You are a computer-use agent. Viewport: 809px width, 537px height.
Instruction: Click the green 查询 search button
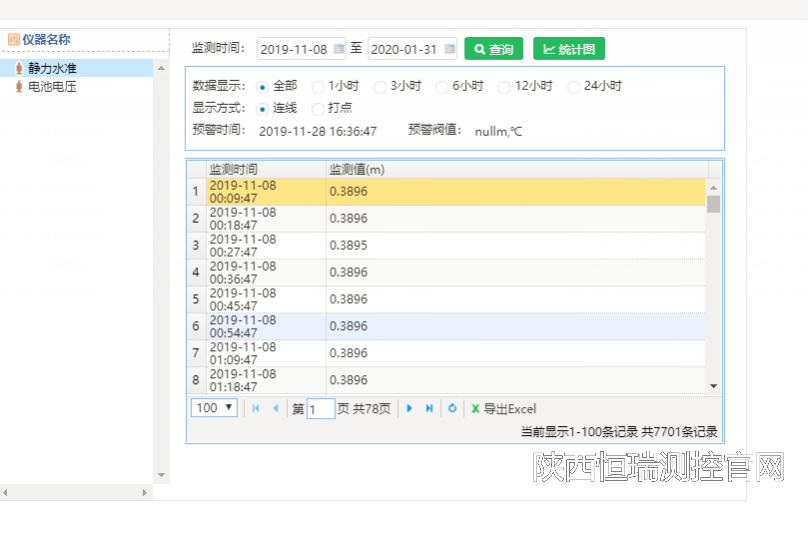pos(493,49)
